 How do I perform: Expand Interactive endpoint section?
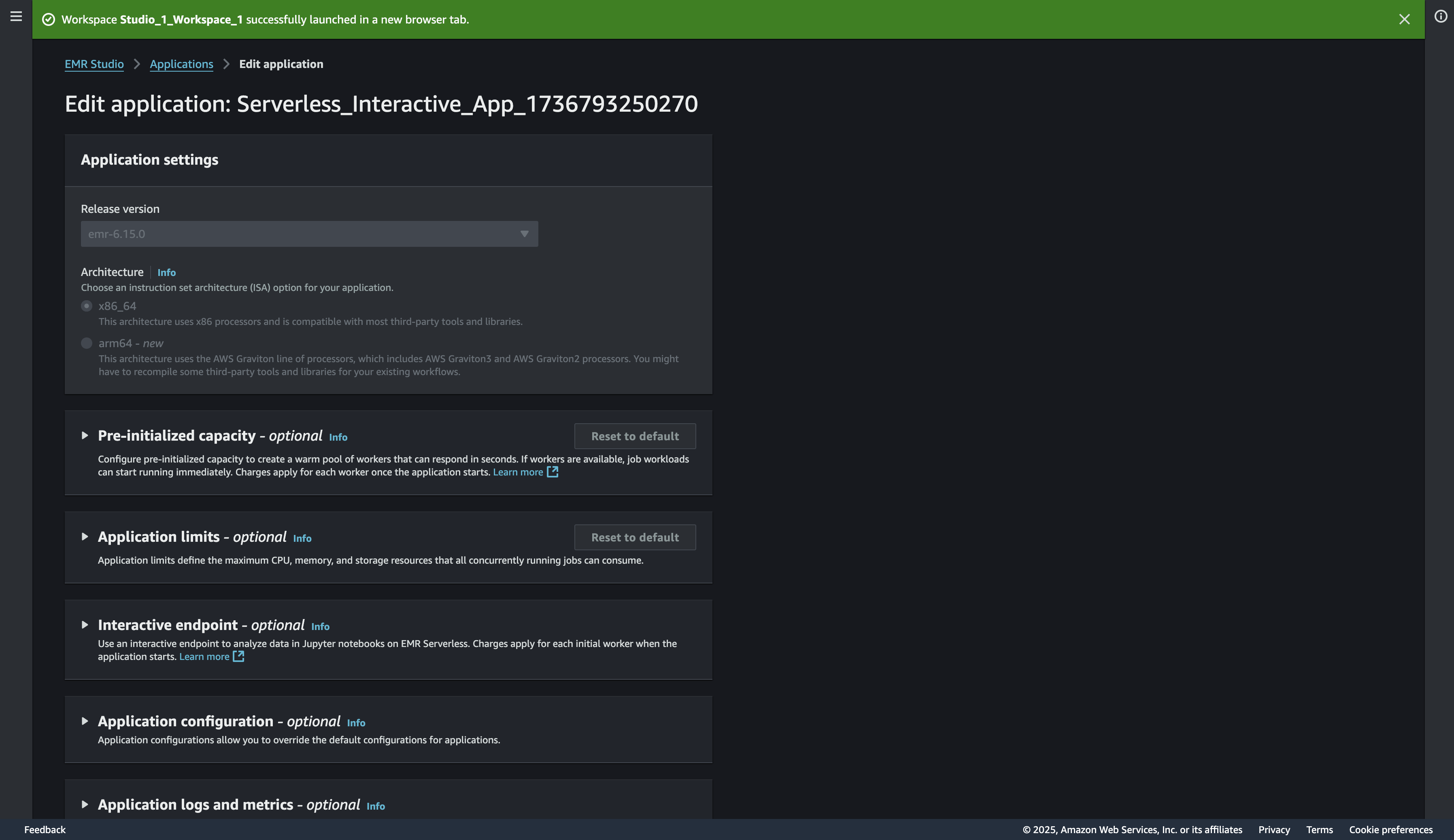click(85, 625)
